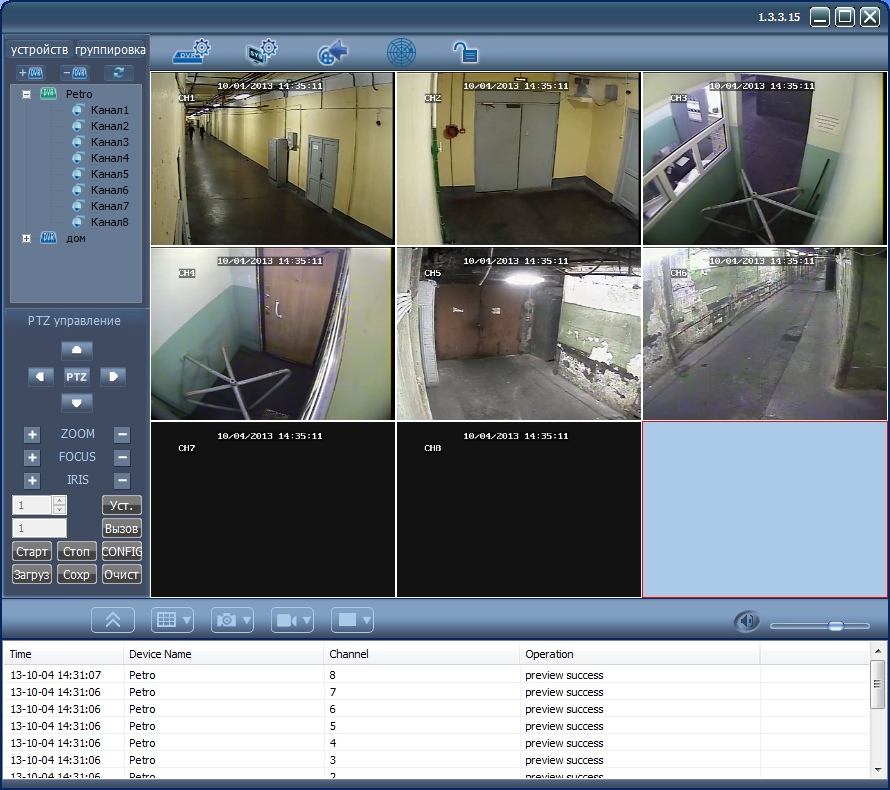Click the CONFIG button
Viewport: 890px width, 790px height.
pyautogui.click(x=121, y=551)
